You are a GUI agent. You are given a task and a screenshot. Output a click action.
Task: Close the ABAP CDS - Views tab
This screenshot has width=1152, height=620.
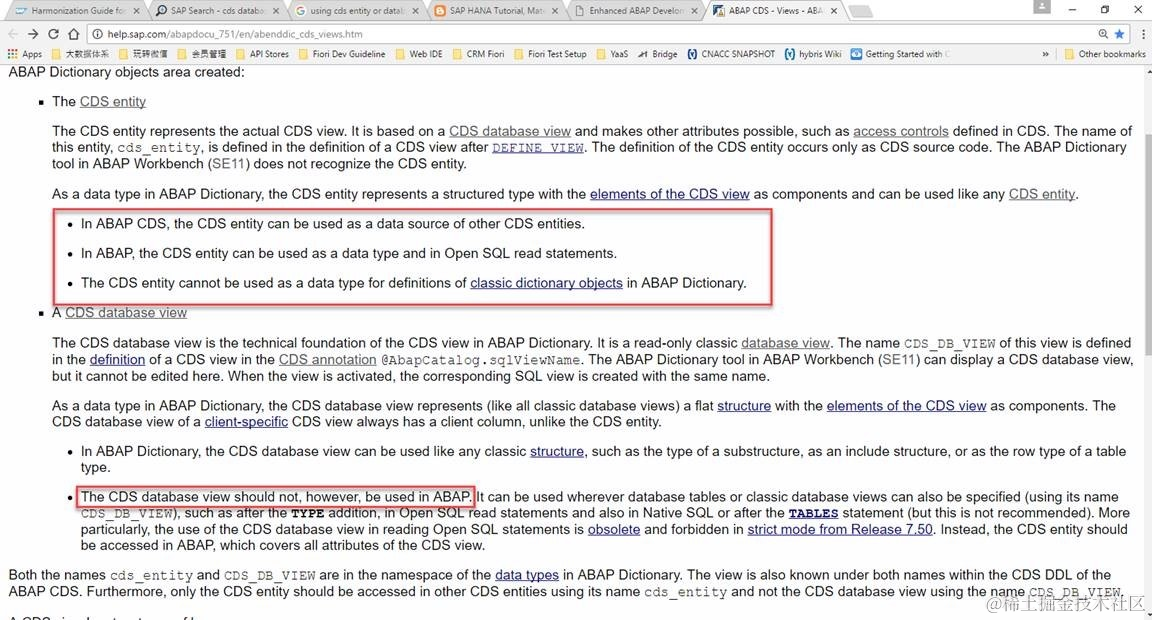(x=834, y=11)
